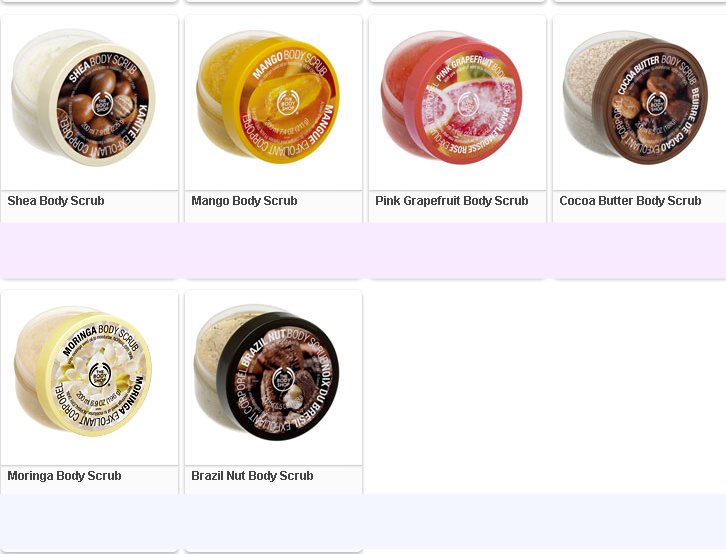Click the Mango Body Scrub title link
This screenshot has width=726, height=554.
[x=244, y=201]
